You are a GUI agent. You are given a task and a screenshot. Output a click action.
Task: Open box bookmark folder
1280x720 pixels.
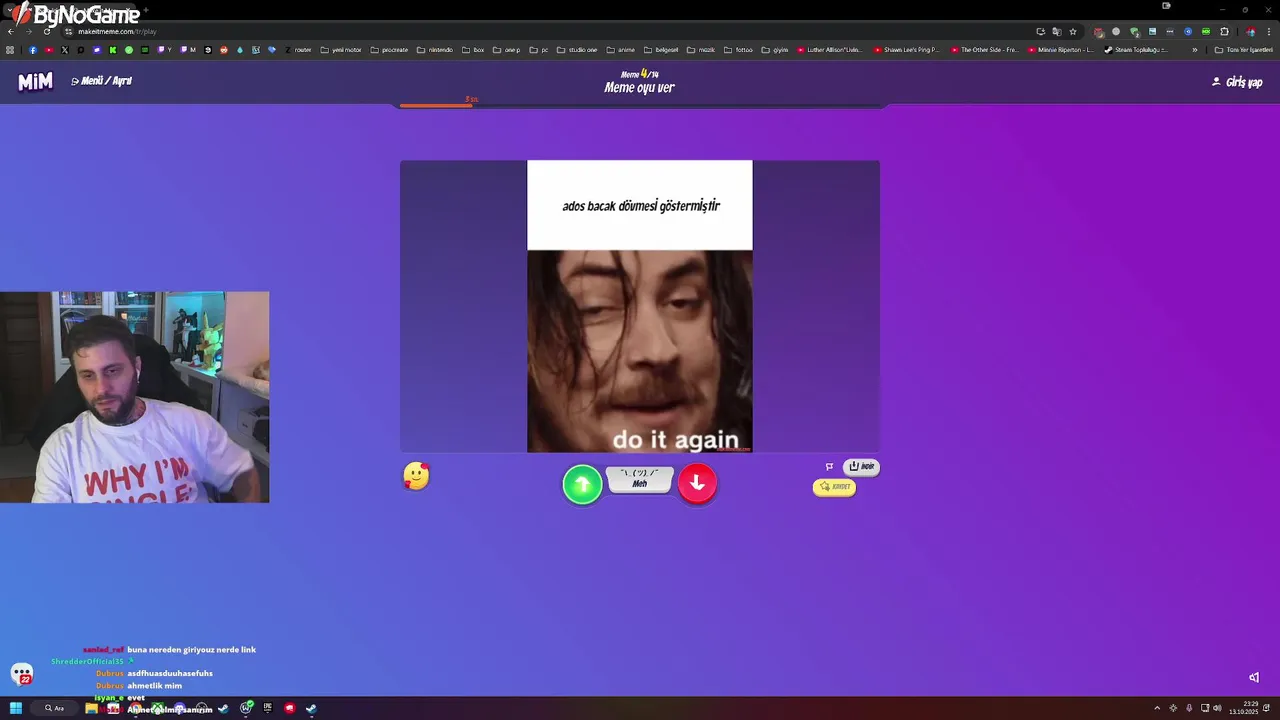(x=473, y=50)
